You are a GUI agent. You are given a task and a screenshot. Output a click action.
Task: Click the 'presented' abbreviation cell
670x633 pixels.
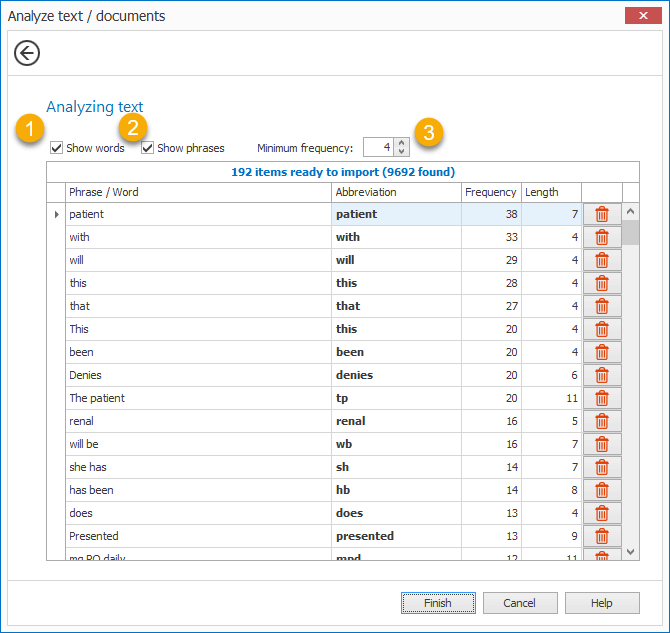pos(396,536)
